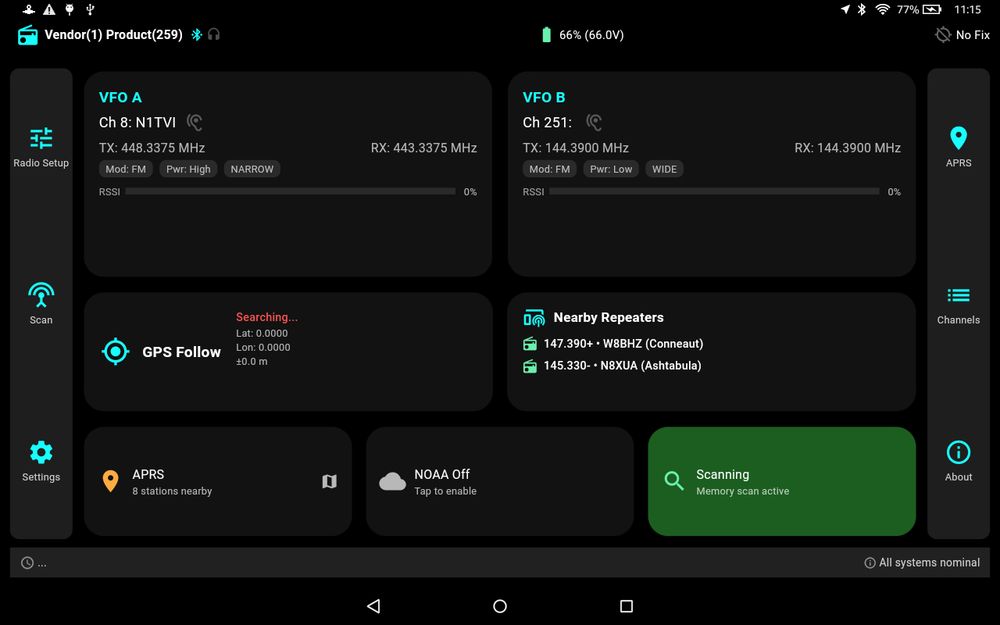Tap the Bluetooth icon next to device name
This screenshot has height=625, width=1000.
(x=196, y=34)
